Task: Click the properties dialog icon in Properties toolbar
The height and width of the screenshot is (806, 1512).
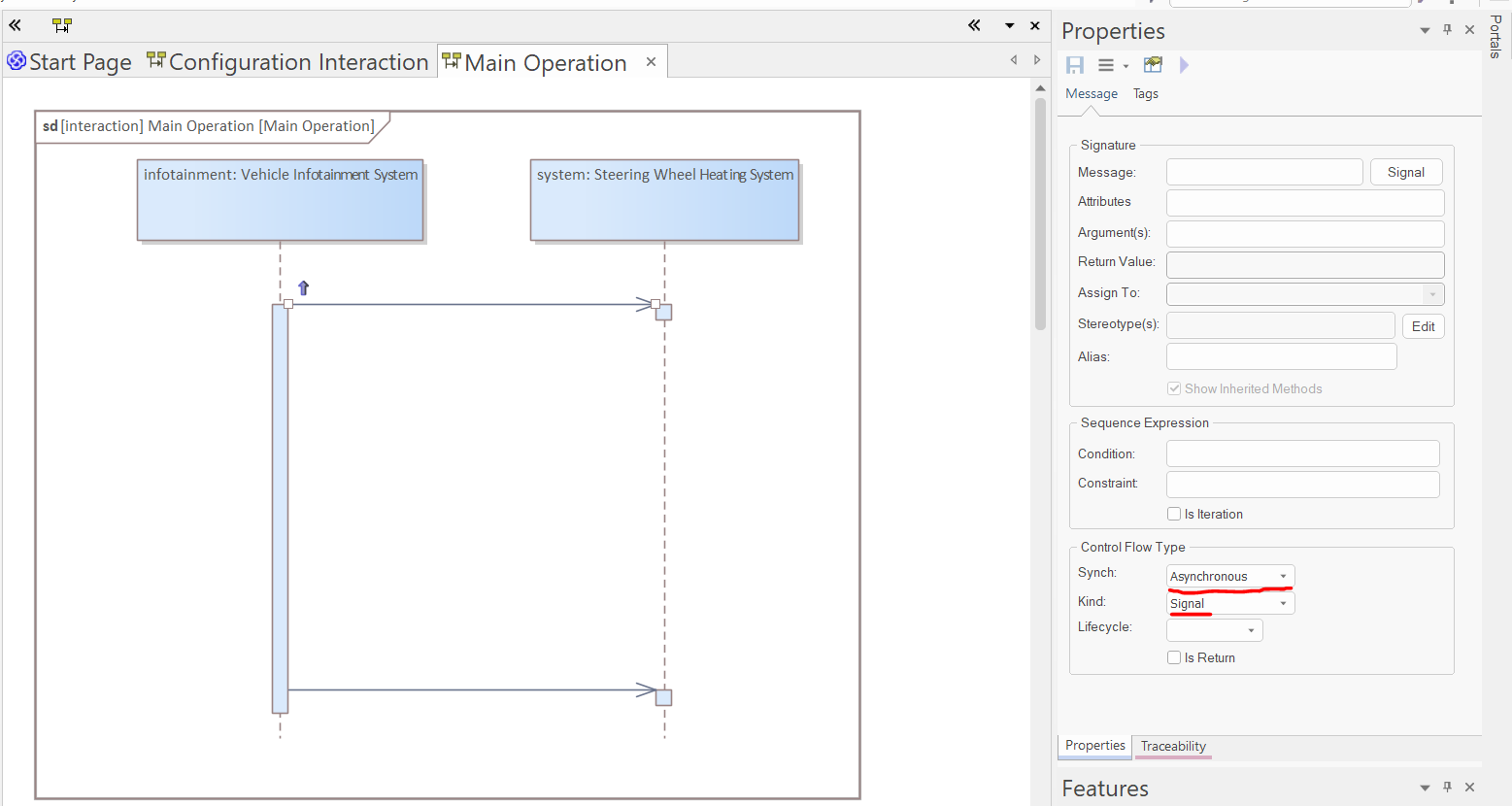Action: [1153, 65]
